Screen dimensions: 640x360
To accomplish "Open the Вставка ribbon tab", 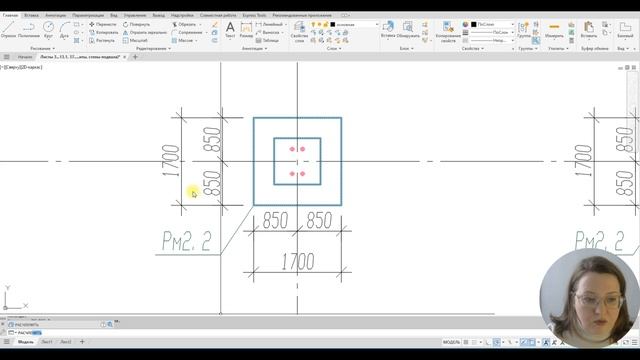I will (x=31, y=15).
